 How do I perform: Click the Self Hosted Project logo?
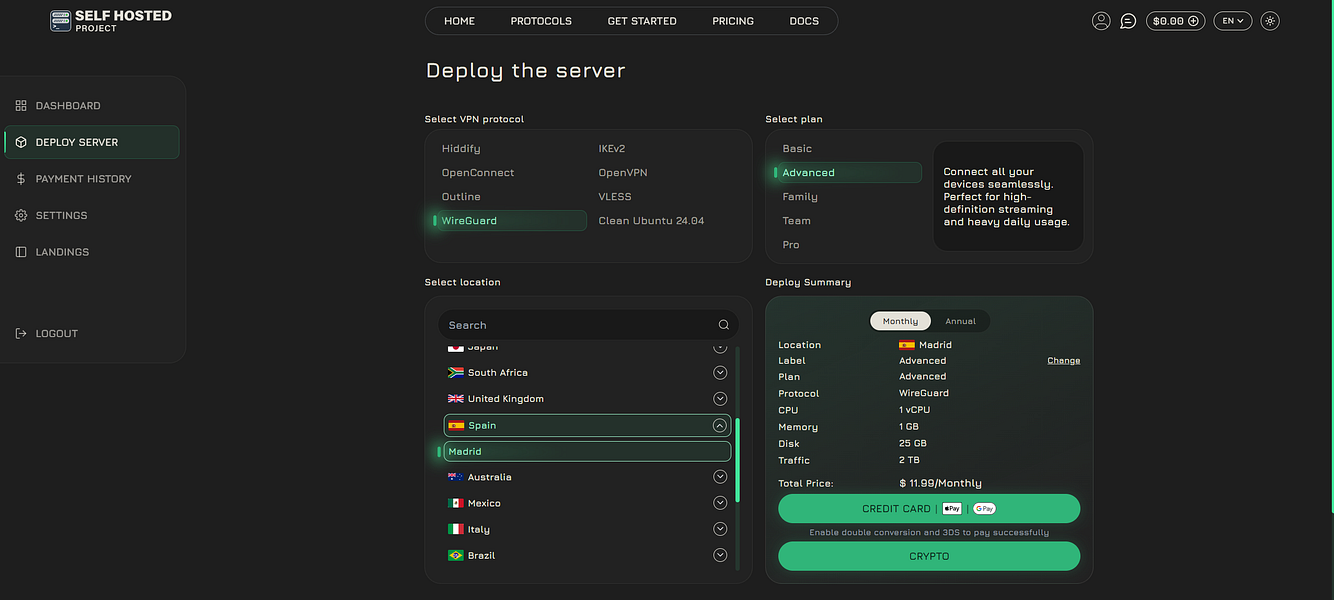point(111,21)
